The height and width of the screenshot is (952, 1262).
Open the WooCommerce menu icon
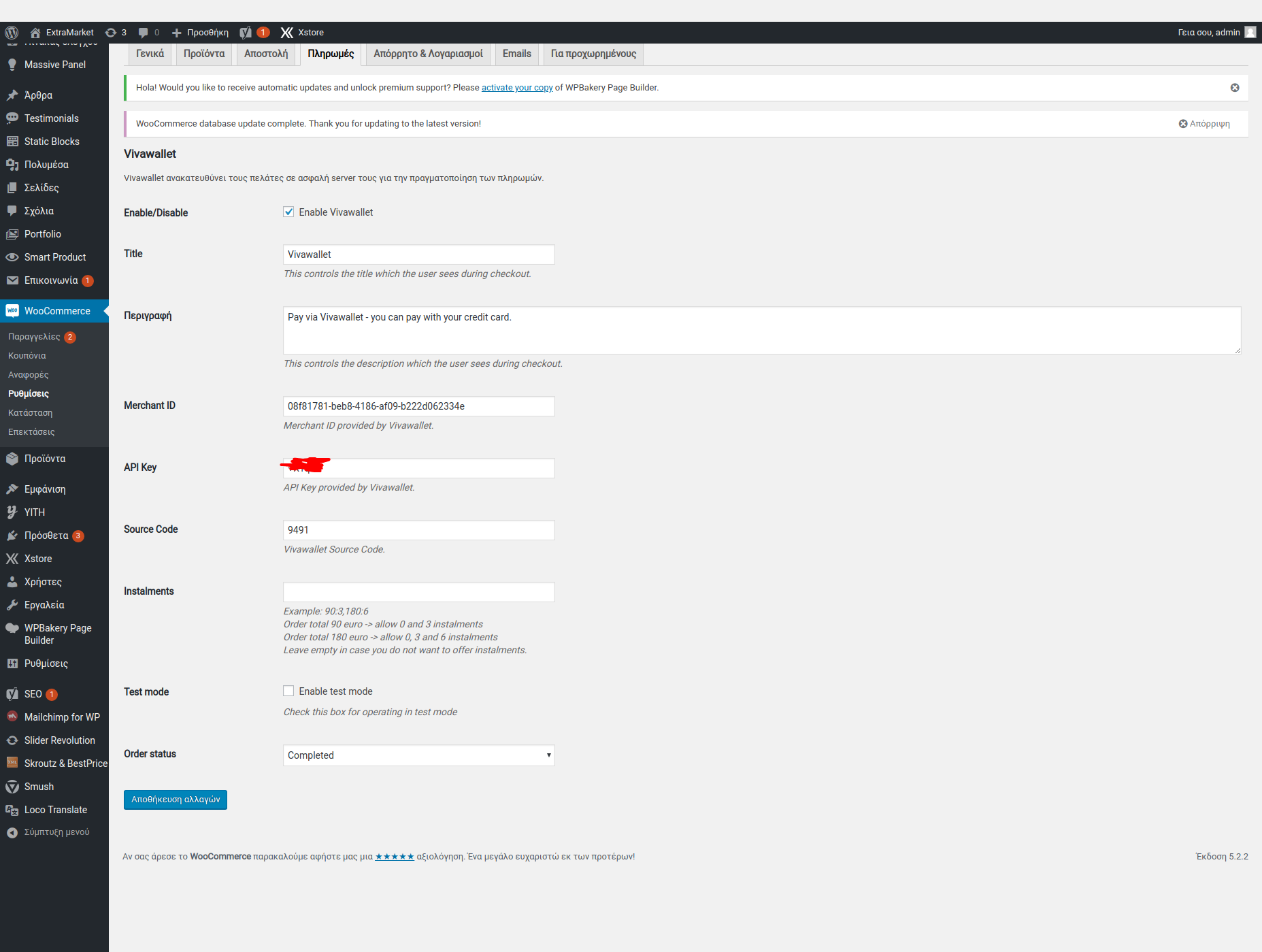point(13,310)
